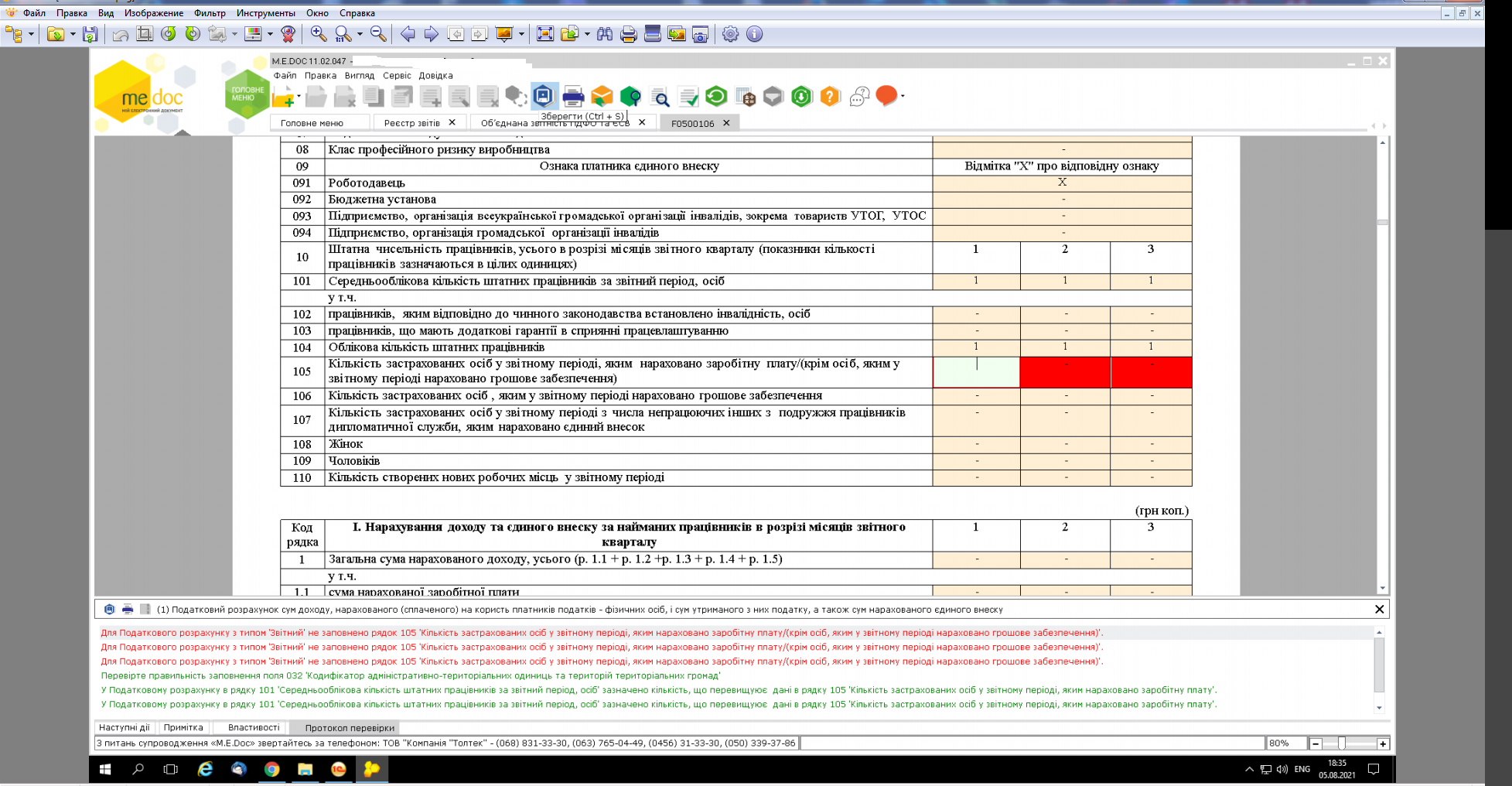Open the Сервіс menu in M.E.Doc

tap(397, 76)
